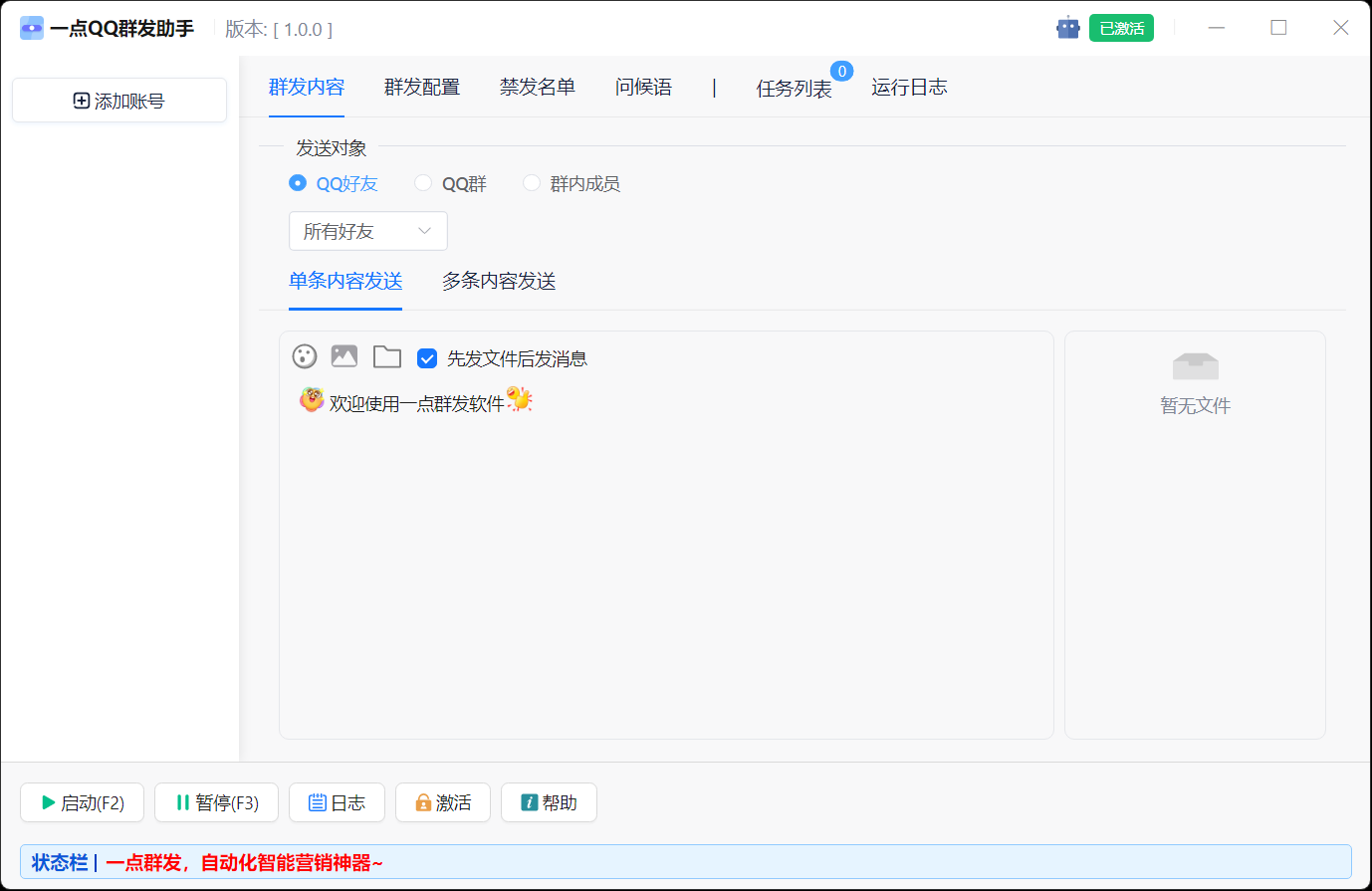Open logs via the 日志 clipboard icon

318,802
